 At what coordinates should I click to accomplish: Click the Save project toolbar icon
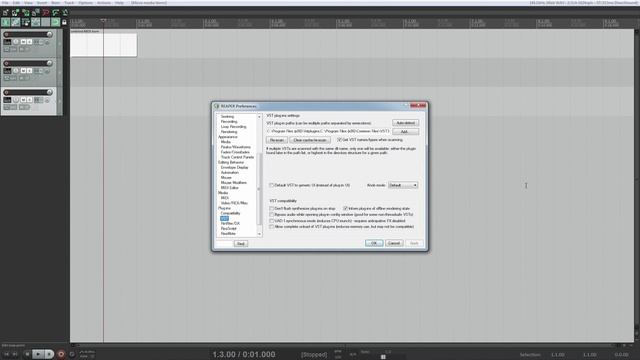tap(26, 12)
